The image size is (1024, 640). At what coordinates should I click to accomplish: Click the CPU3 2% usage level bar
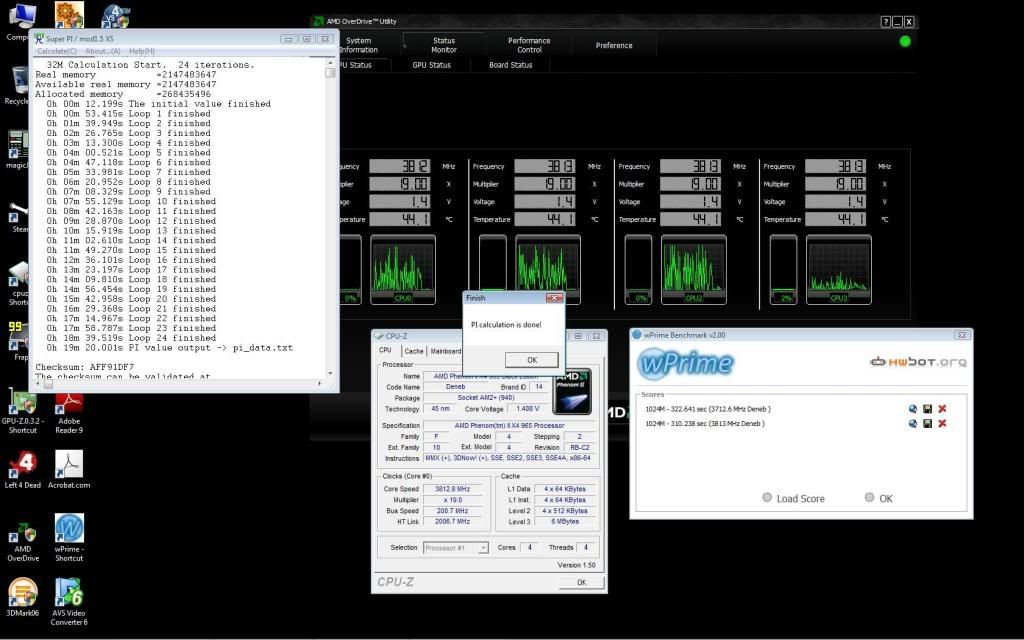pyautogui.click(x=783, y=269)
